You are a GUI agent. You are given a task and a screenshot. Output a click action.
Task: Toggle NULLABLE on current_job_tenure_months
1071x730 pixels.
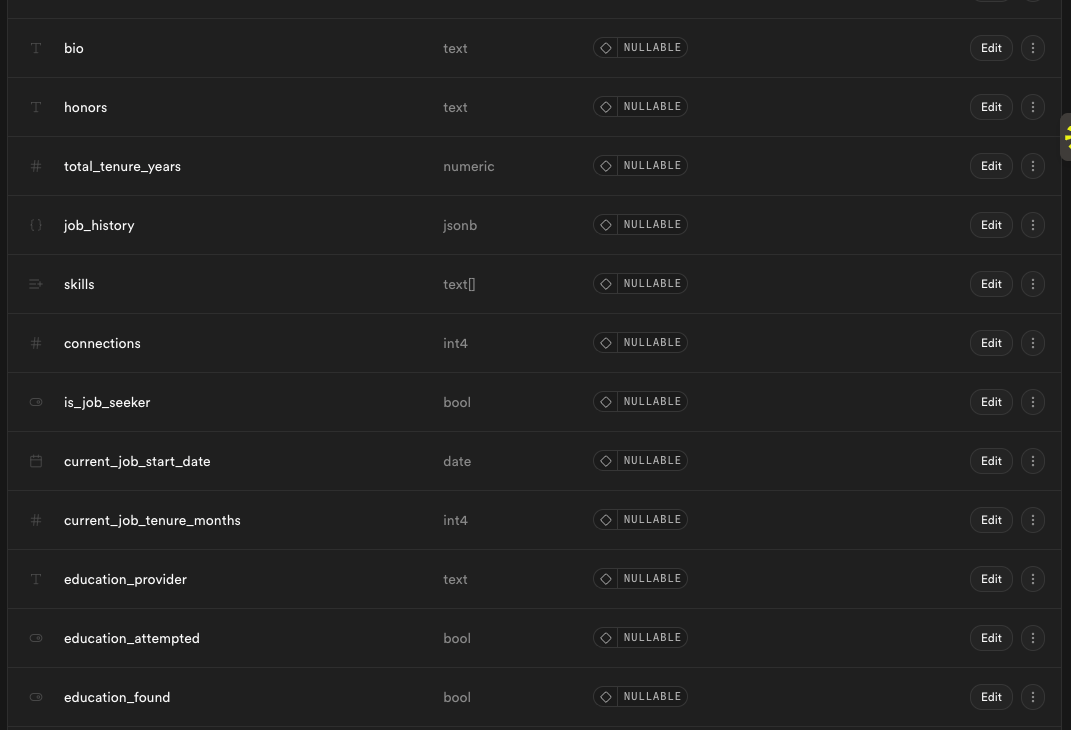(x=640, y=520)
